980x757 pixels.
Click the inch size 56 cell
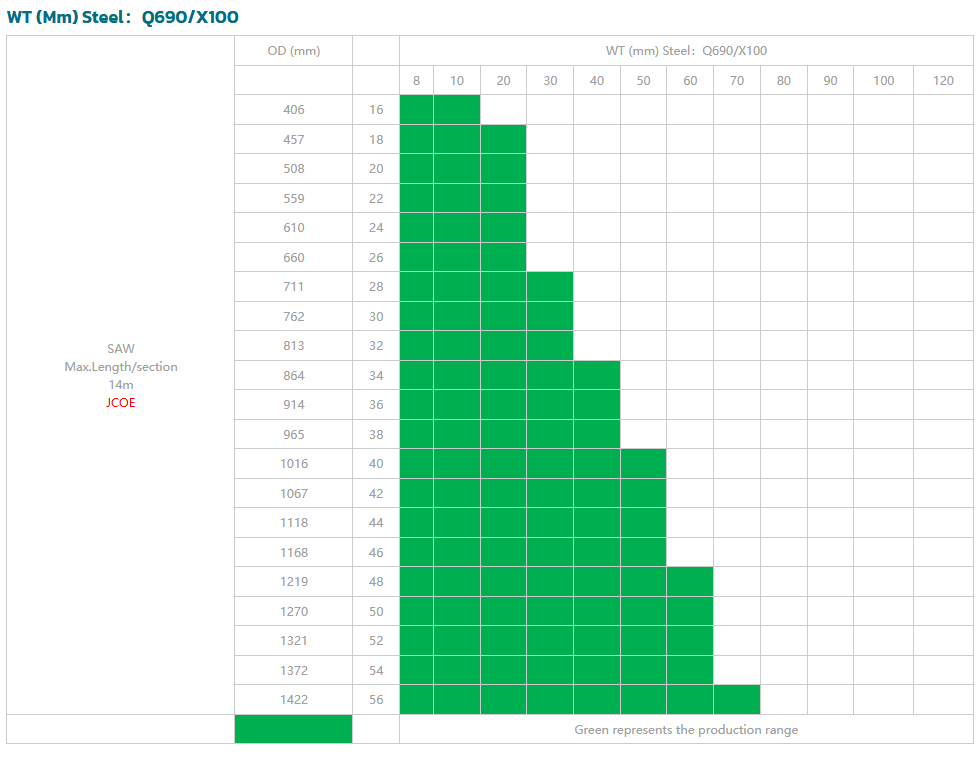tap(376, 700)
